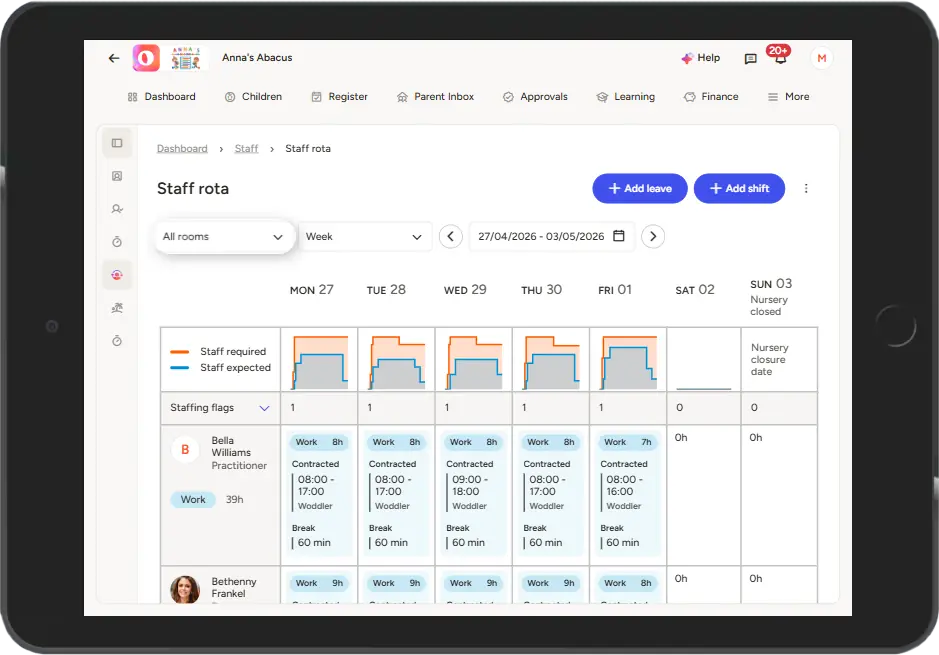Expand the Staffing flags row
This screenshot has height=655, width=939.
[265, 408]
